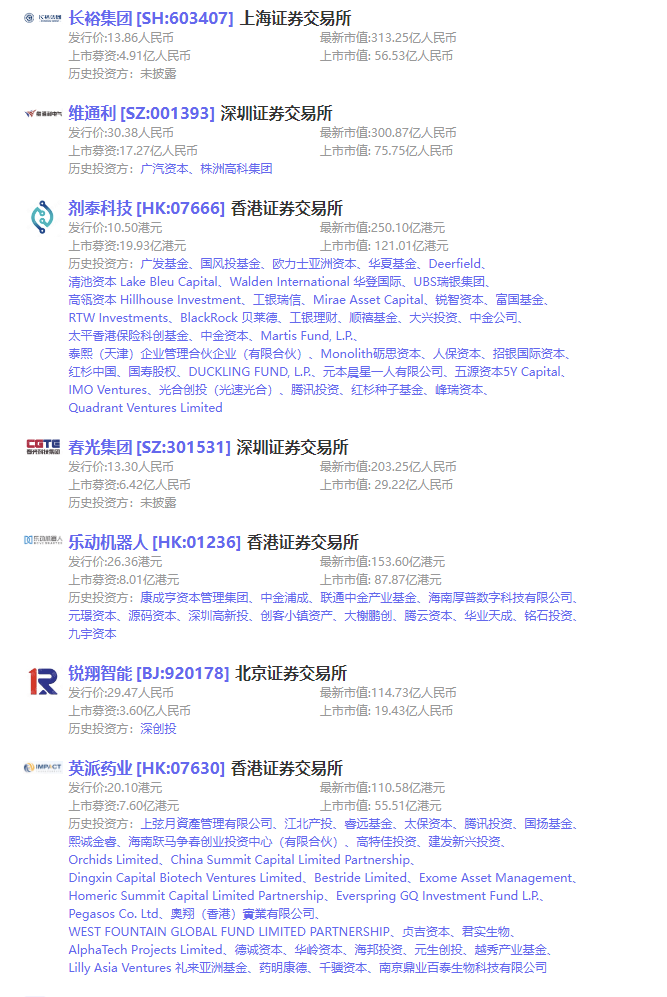Click investor link 国风投基金
This screenshot has height=997, width=667.
(x=230, y=264)
